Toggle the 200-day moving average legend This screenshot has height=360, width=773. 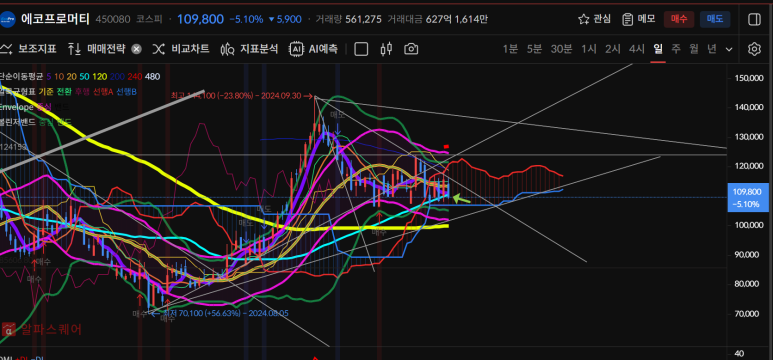[117, 76]
